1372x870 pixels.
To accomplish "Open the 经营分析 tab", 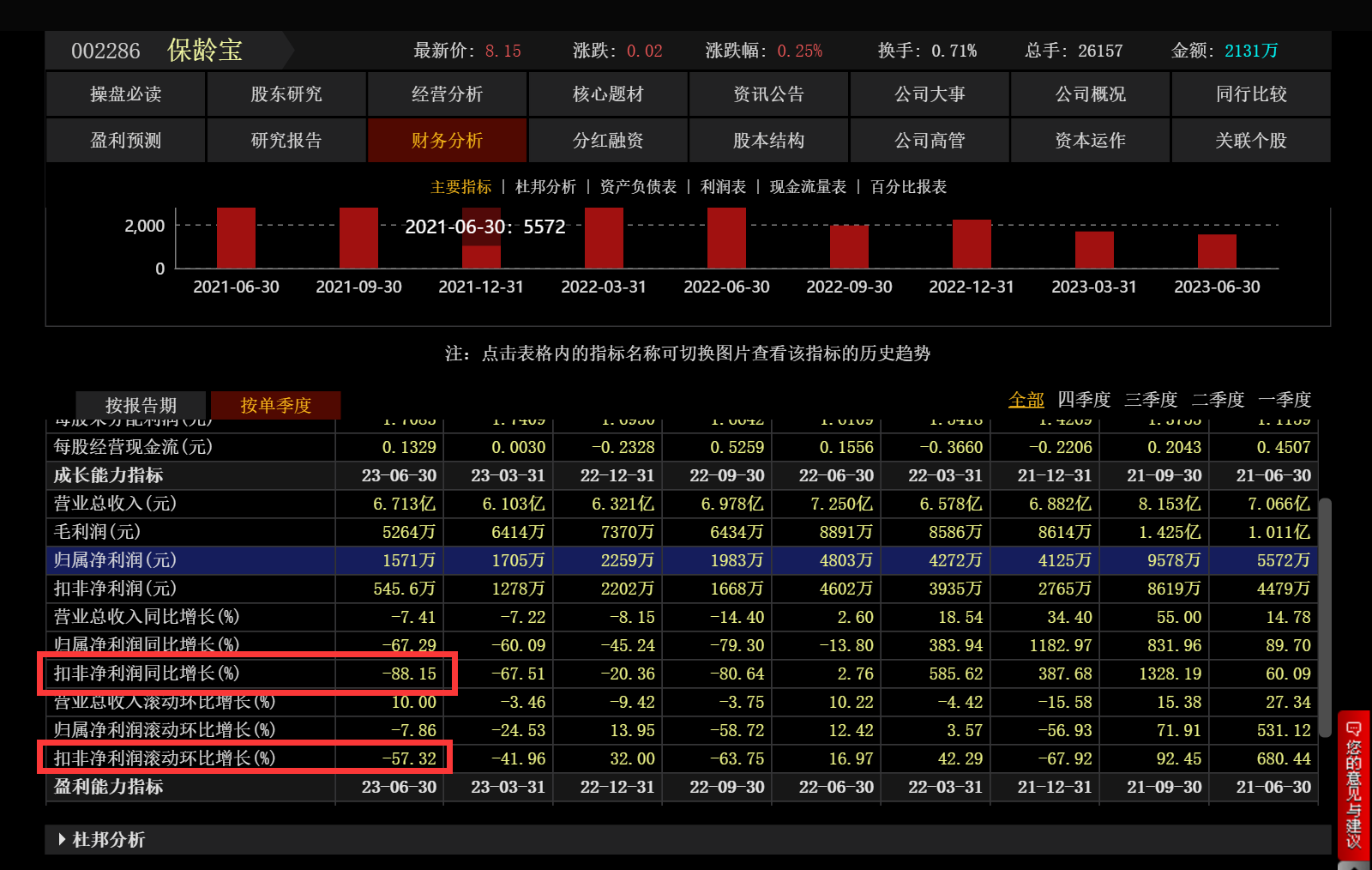I will 447,94.
